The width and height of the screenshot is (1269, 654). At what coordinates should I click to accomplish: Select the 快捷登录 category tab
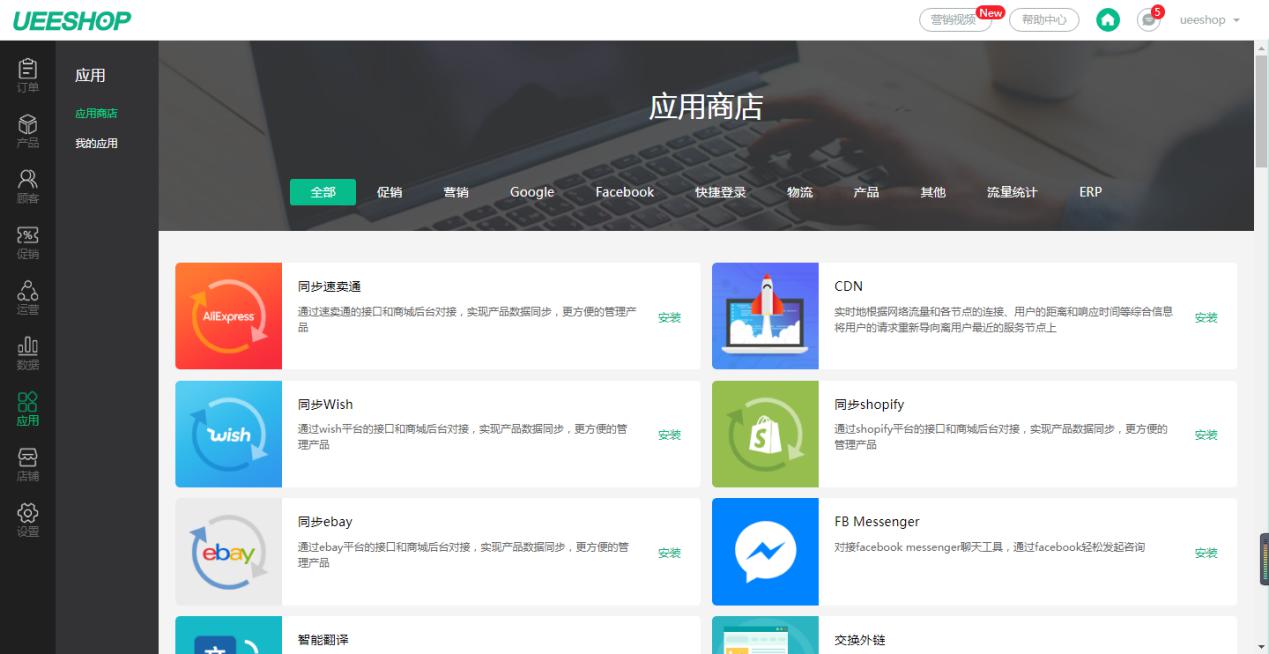click(x=721, y=192)
